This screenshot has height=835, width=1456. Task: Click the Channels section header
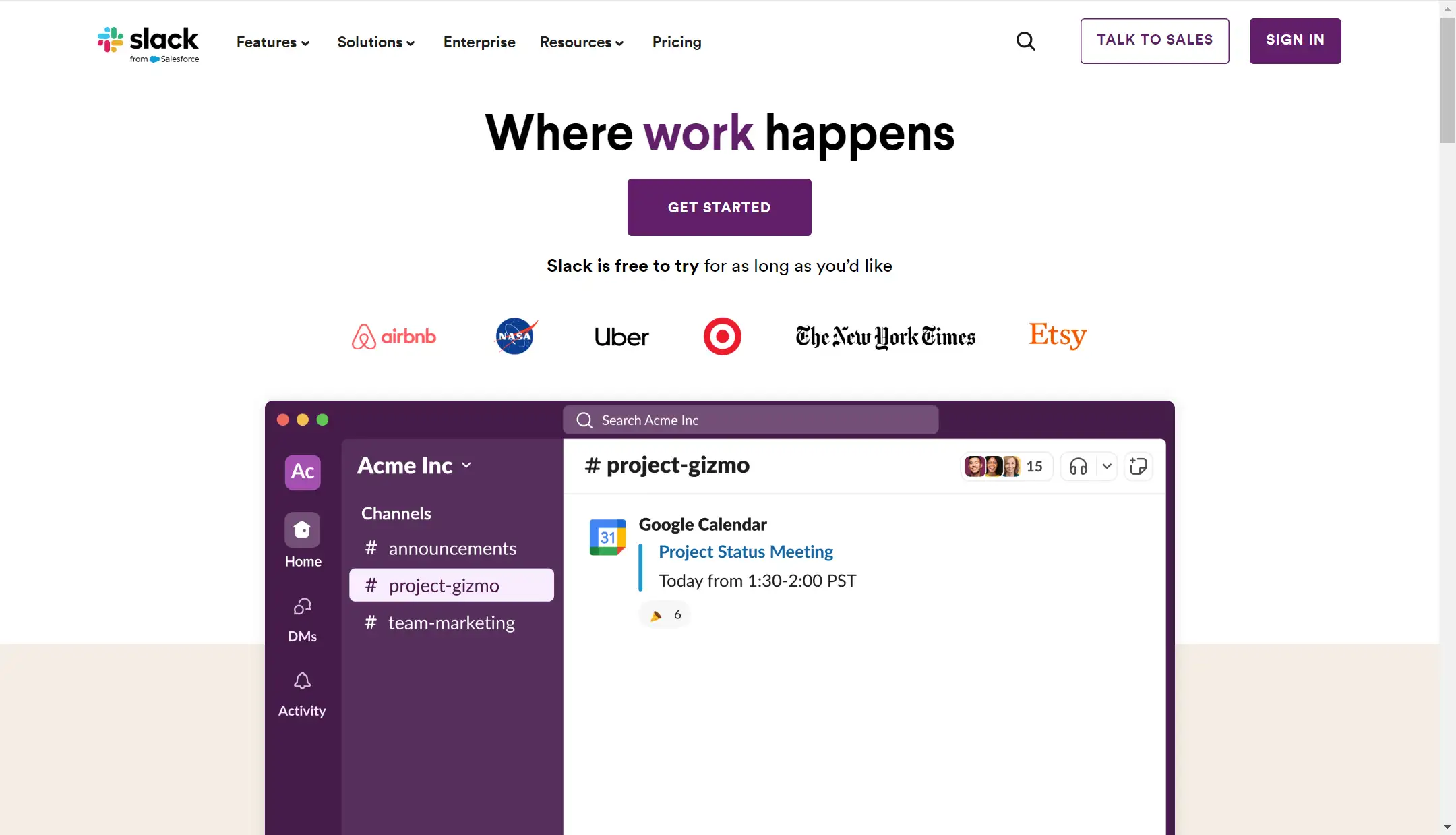(396, 513)
